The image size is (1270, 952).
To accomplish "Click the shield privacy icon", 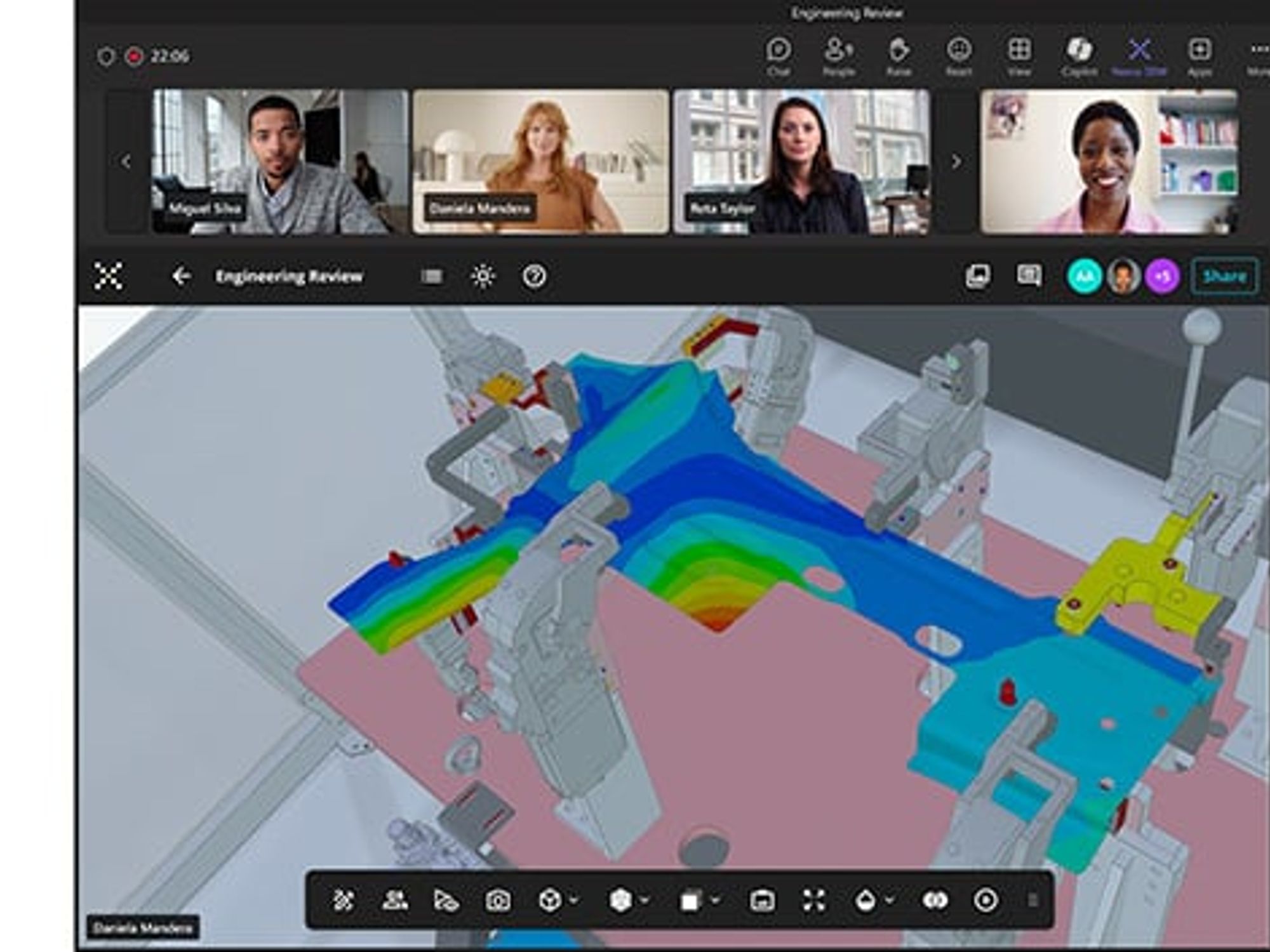I will 105,56.
